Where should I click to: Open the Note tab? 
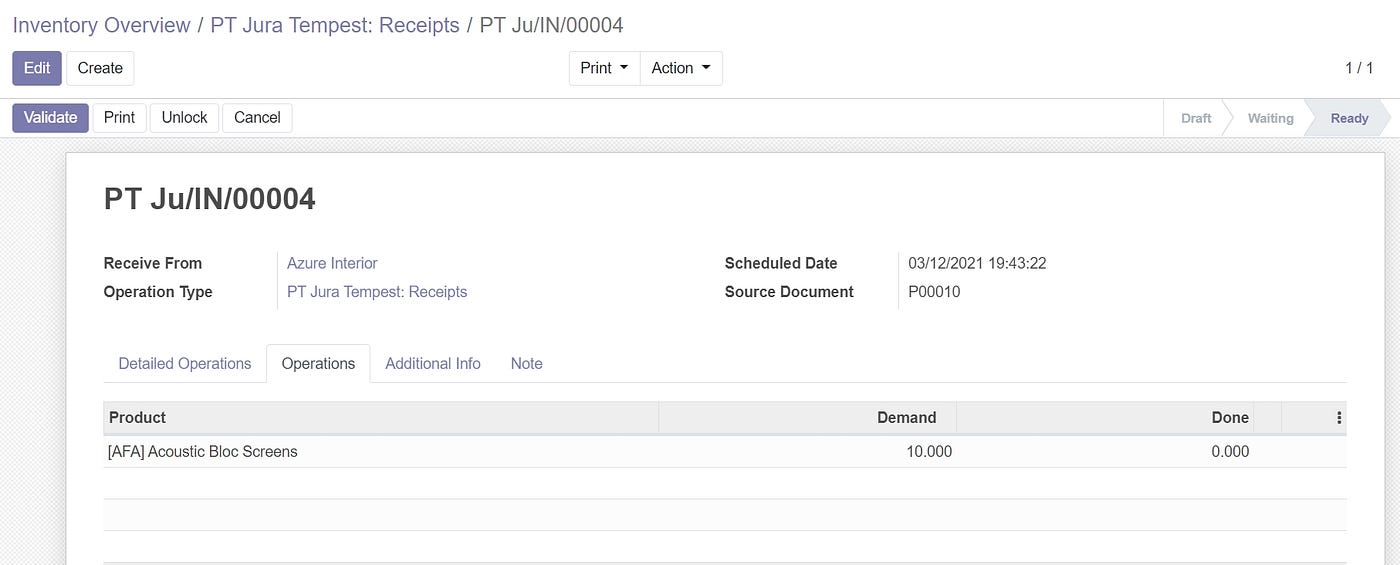[526, 363]
